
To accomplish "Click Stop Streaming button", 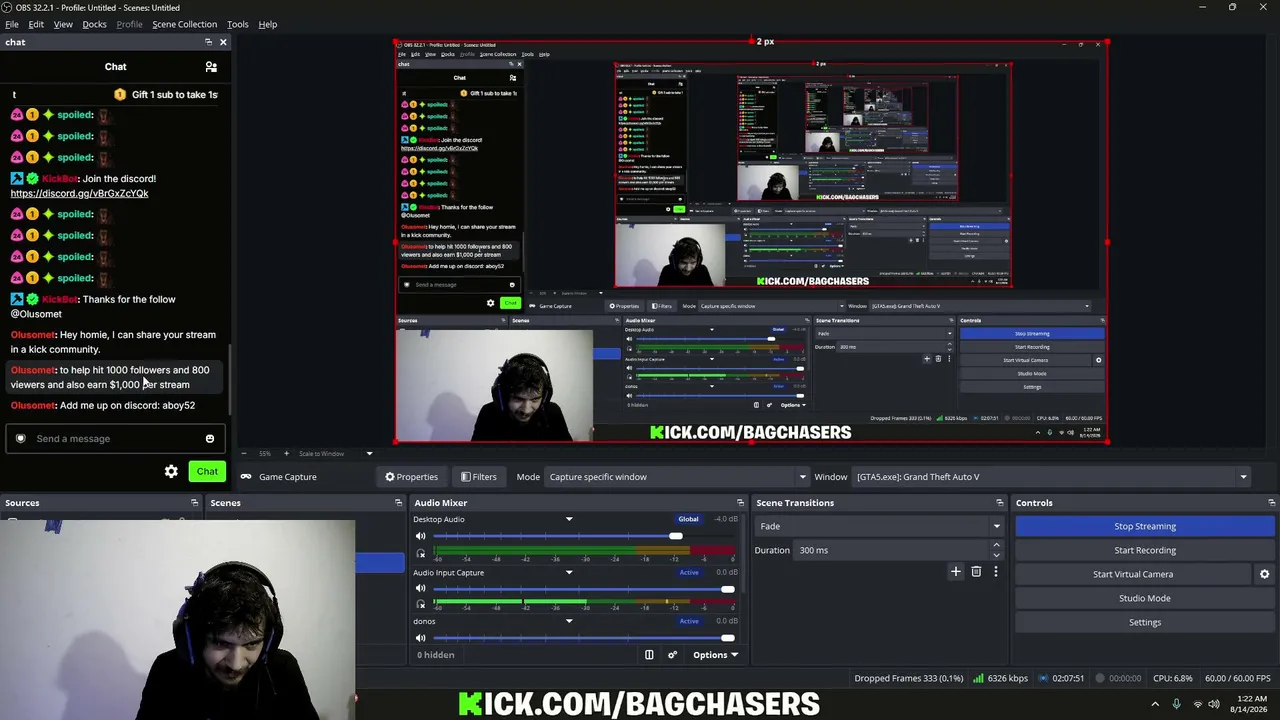I will (x=1145, y=526).
